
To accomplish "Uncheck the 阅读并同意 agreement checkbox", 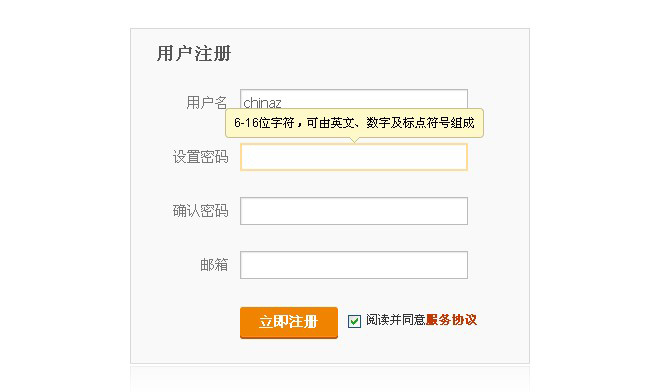I will [x=354, y=321].
